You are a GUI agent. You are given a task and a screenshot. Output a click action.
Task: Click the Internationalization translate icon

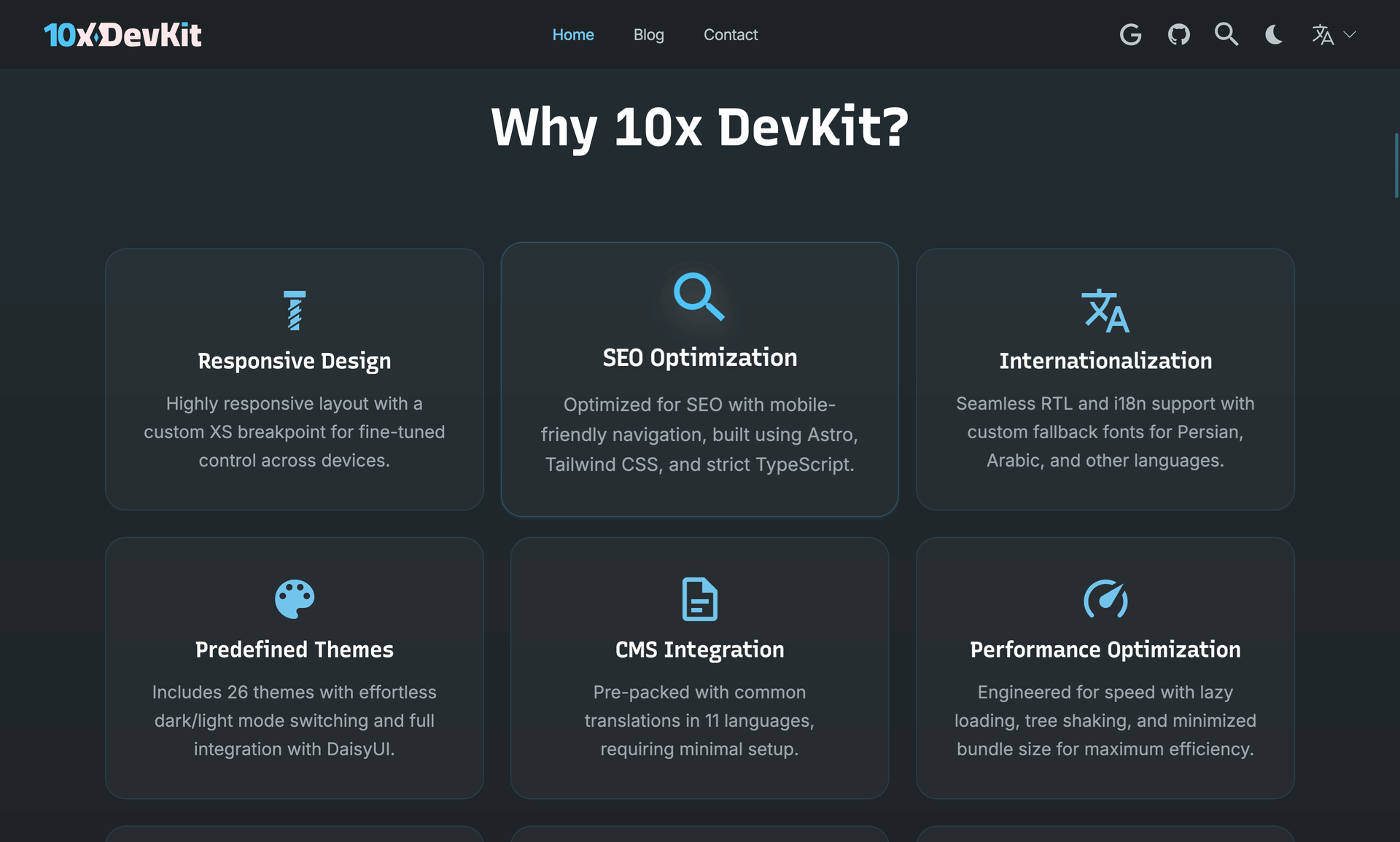[1105, 311]
